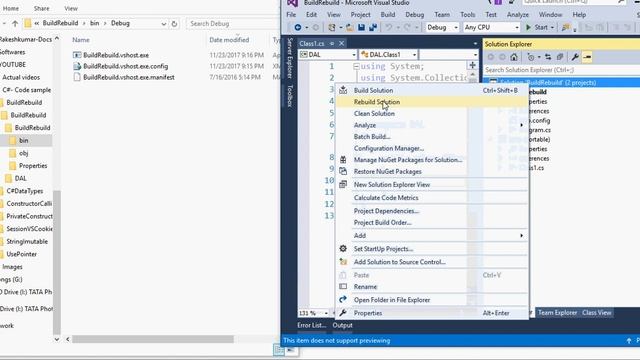Image resolution: width=640 pixels, height=360 pixels.
Task: Open the empty members dropdown in editor
Action: pos(449,54)
